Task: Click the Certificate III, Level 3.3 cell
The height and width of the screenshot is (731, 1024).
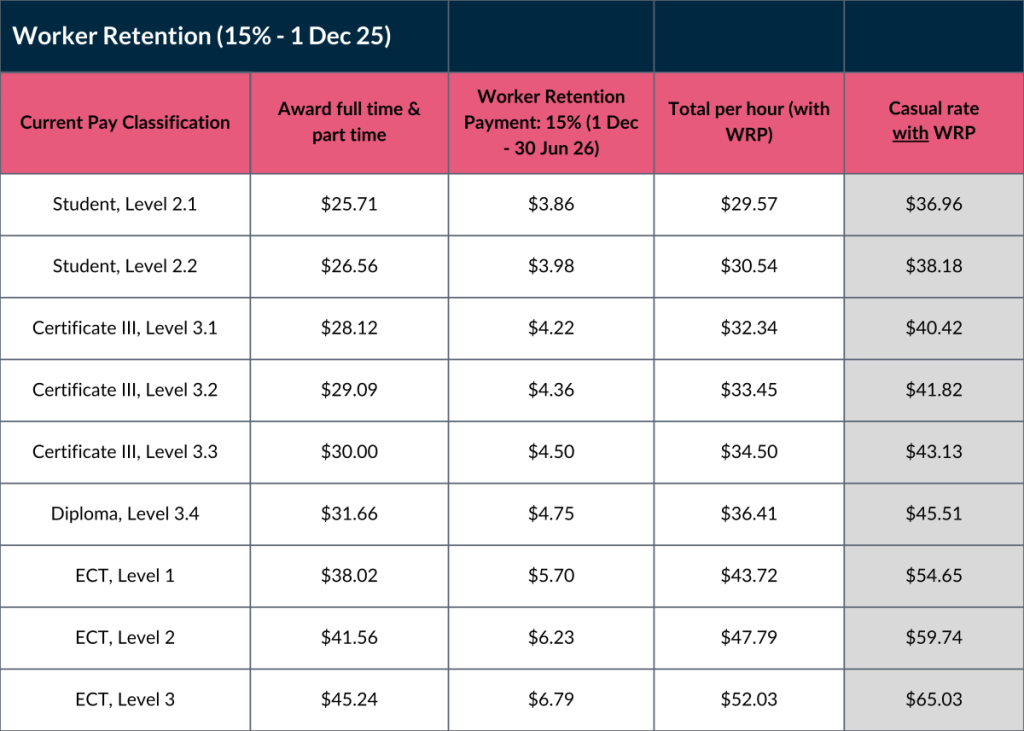Action: pyautogui.click(x=125, y=452)
